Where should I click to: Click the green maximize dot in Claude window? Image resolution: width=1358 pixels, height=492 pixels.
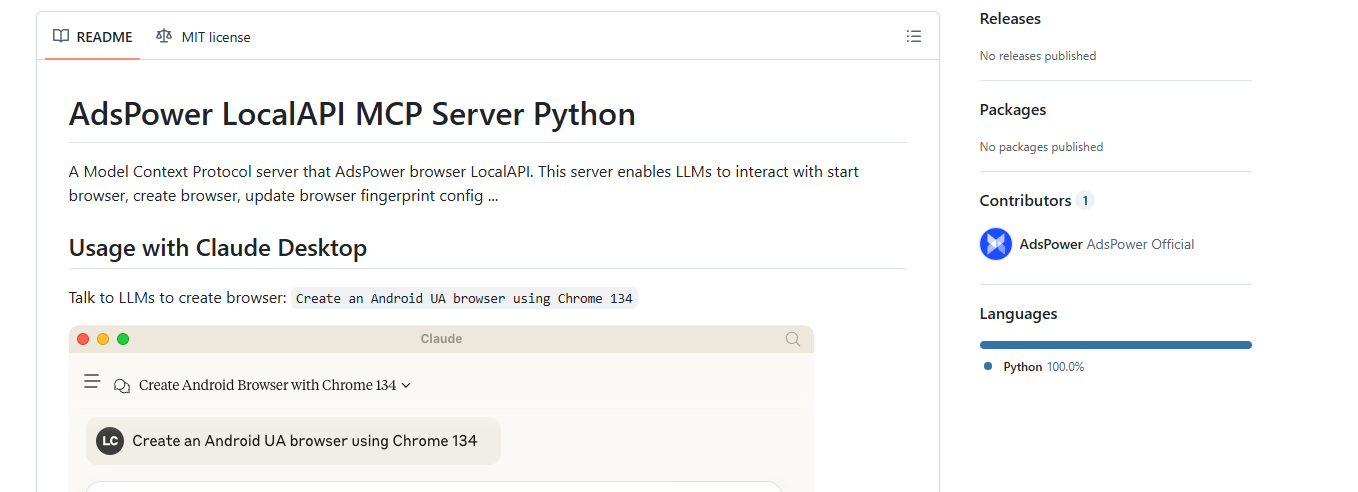(123, 339)
